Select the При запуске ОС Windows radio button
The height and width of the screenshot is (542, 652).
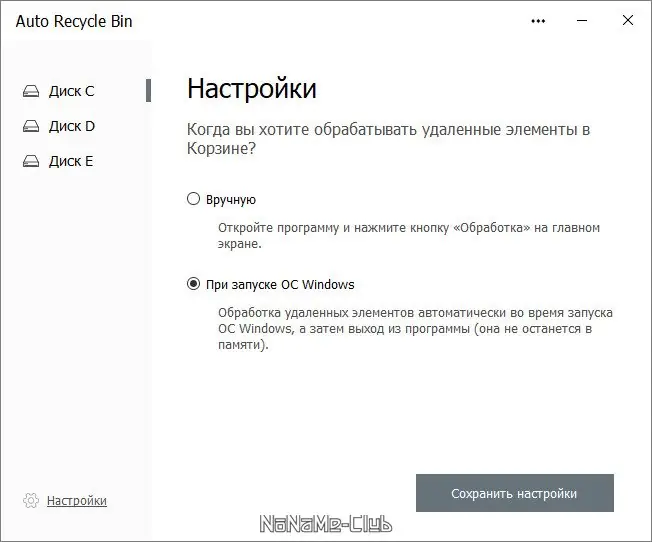tap(194, 284)
